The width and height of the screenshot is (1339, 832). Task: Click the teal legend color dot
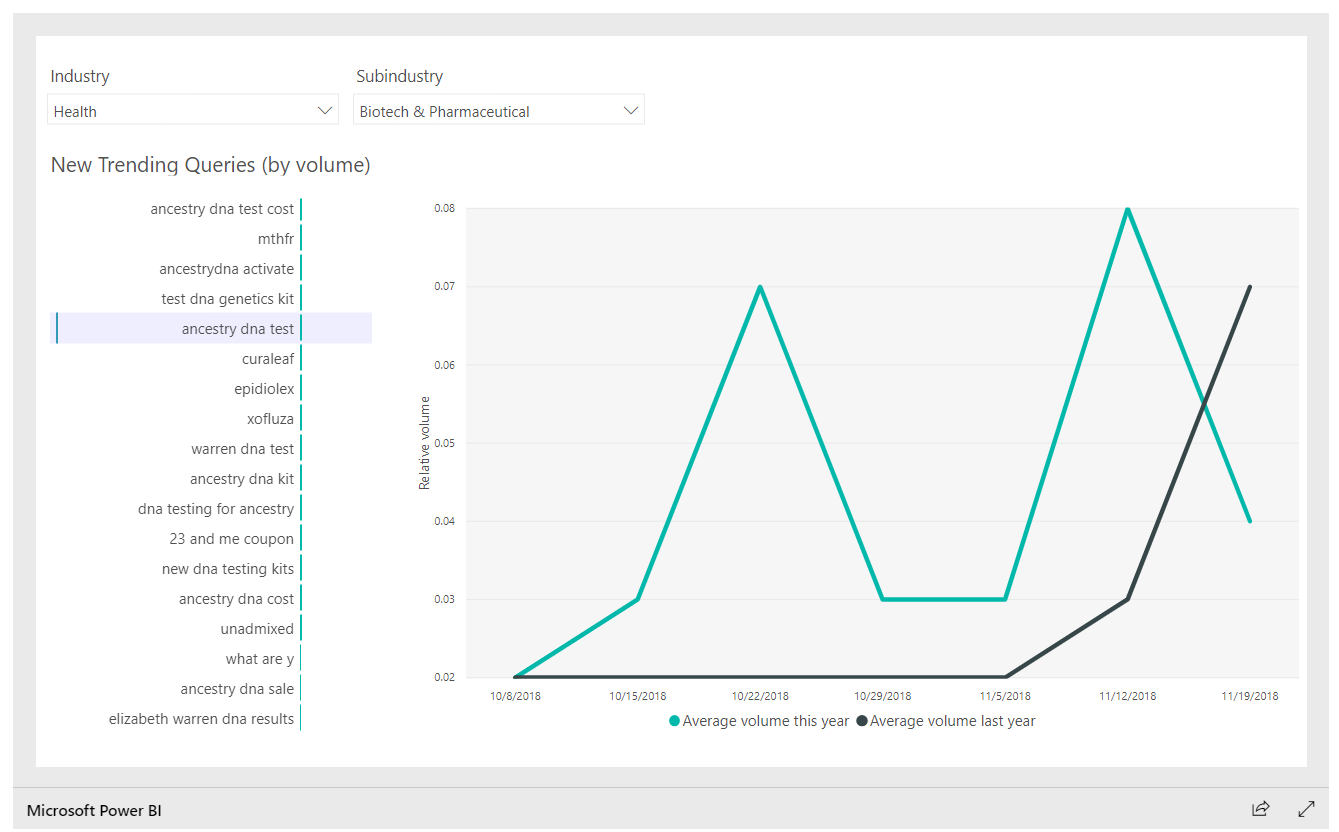pyautogui.click(x=675, y=721)
